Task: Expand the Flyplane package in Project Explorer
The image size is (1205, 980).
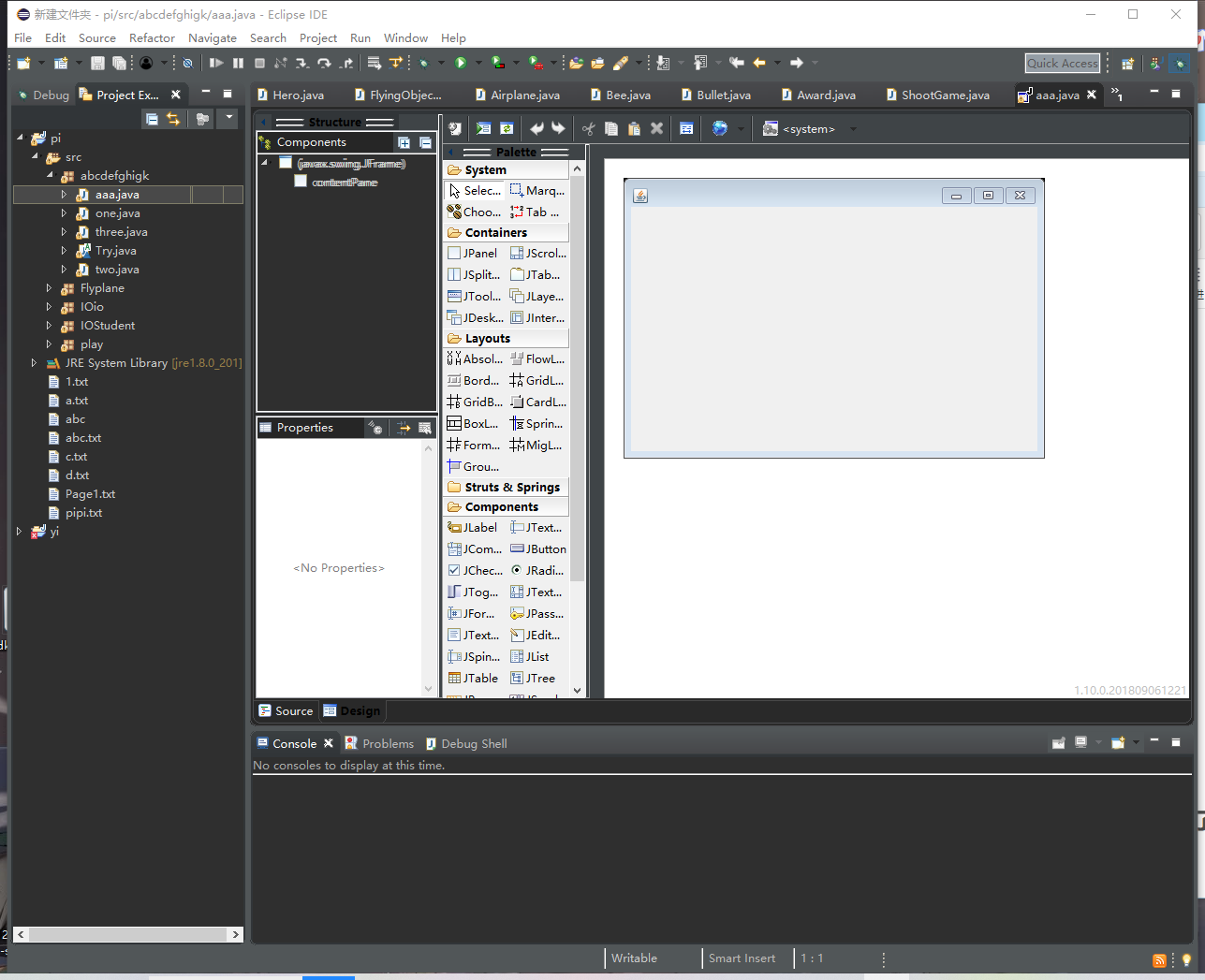Action: click(47, 287)
